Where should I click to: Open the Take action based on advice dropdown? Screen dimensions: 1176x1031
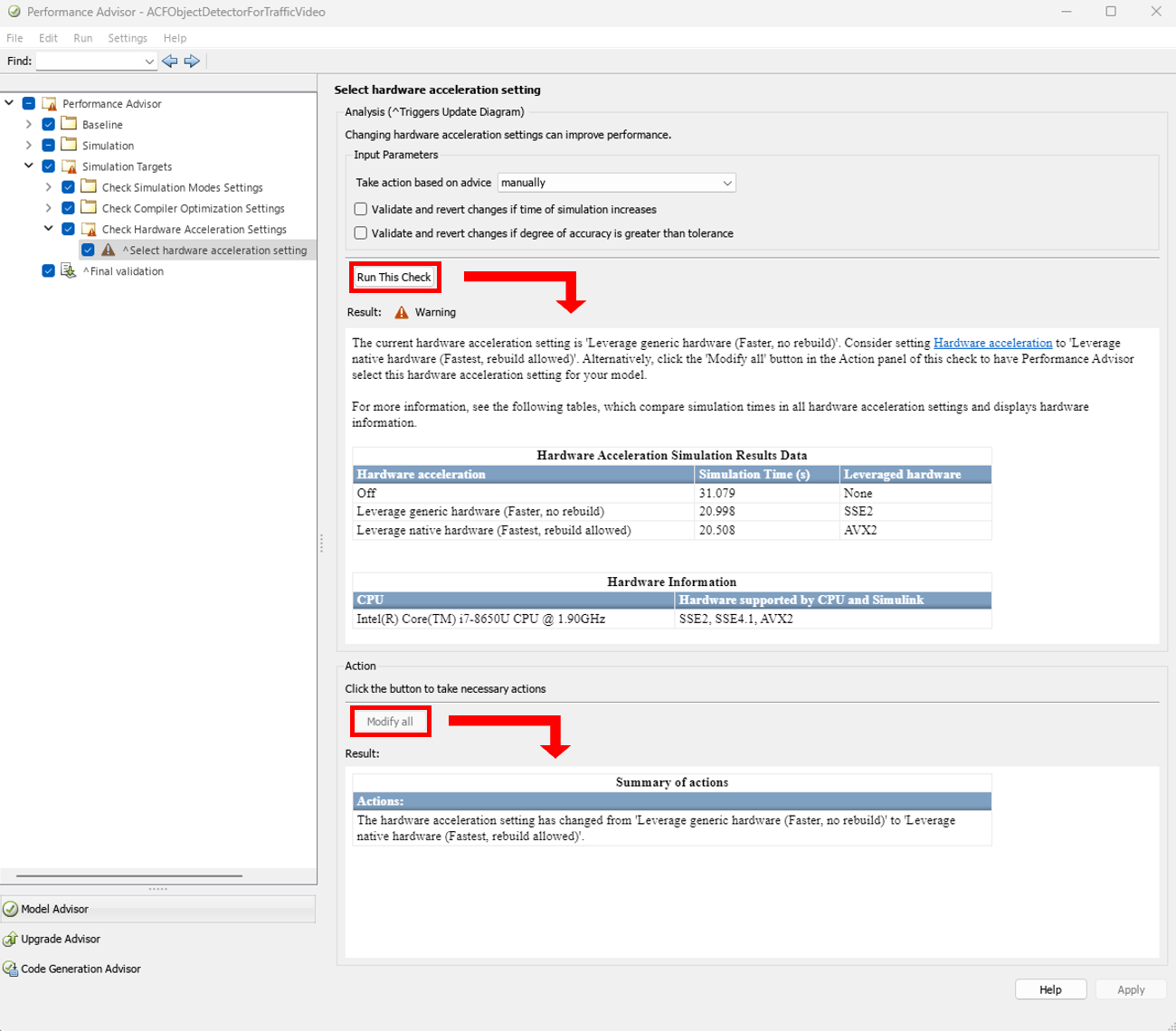616,183
